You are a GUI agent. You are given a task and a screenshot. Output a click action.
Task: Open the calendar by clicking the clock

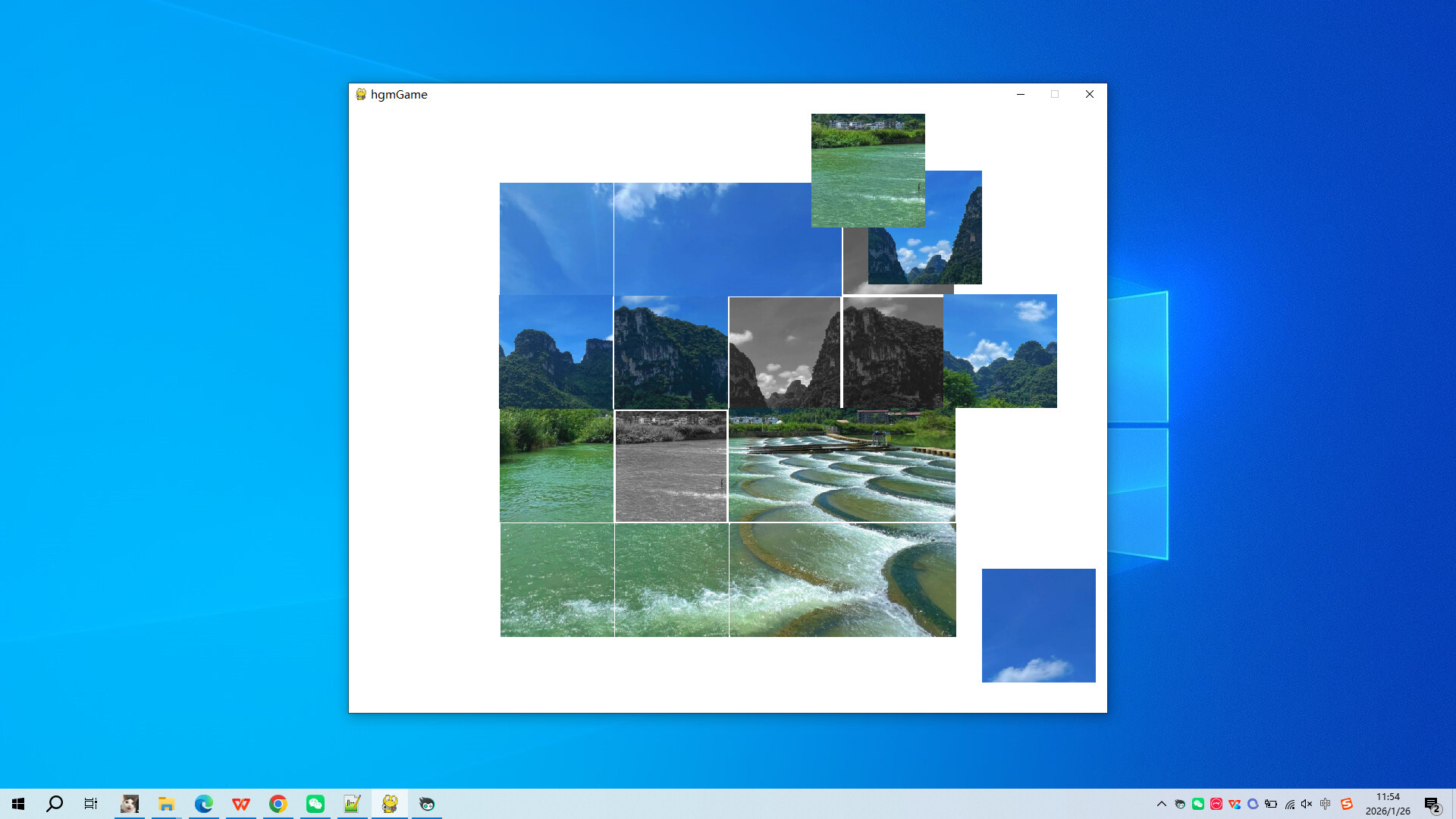point(1388,803)
